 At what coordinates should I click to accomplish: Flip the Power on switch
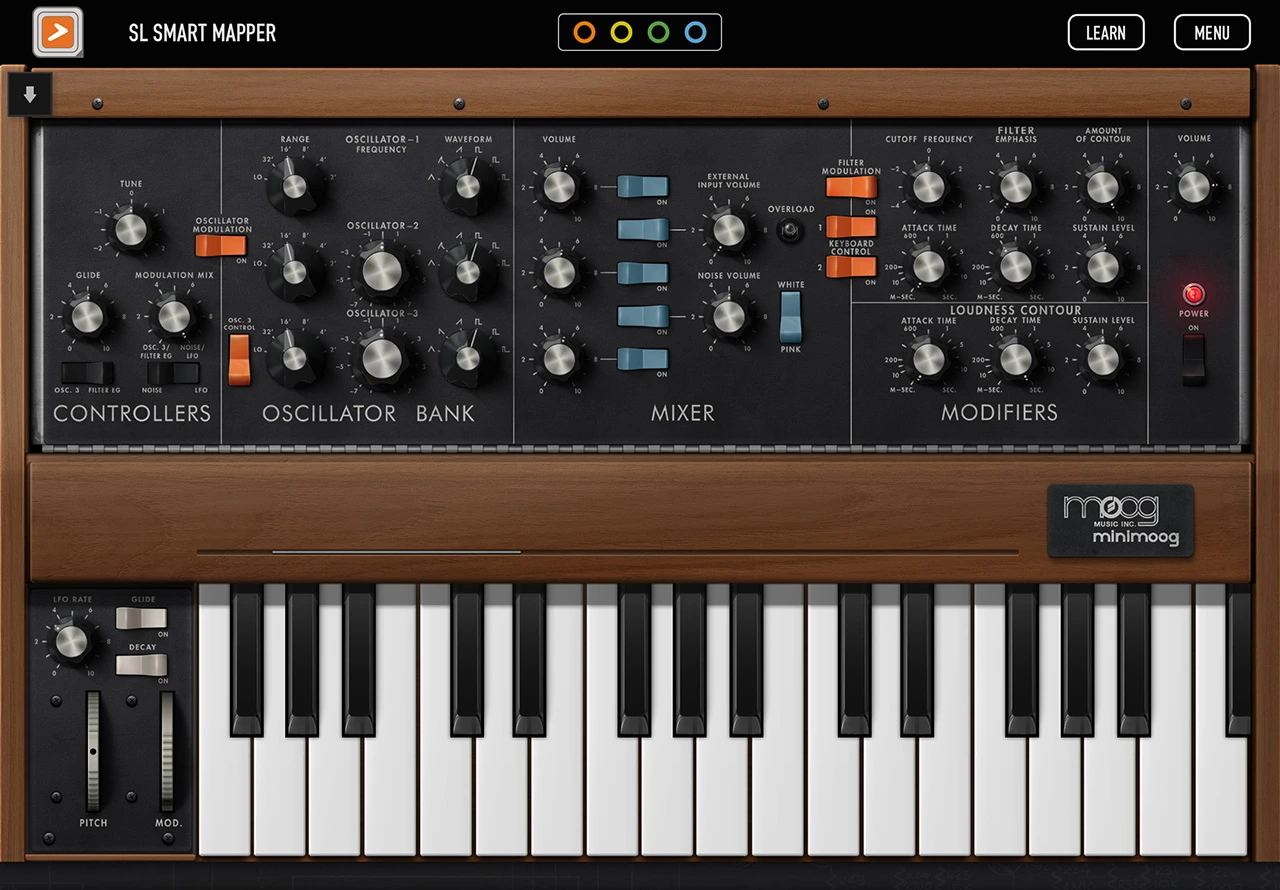tap(1193, 360)
